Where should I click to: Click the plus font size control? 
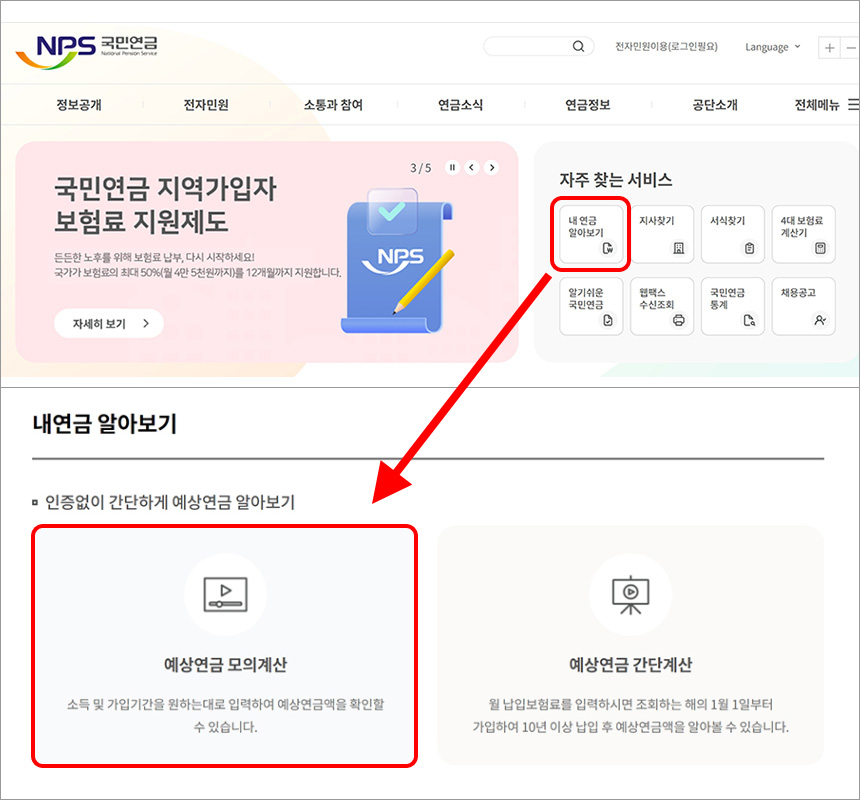tap(831, 47)
